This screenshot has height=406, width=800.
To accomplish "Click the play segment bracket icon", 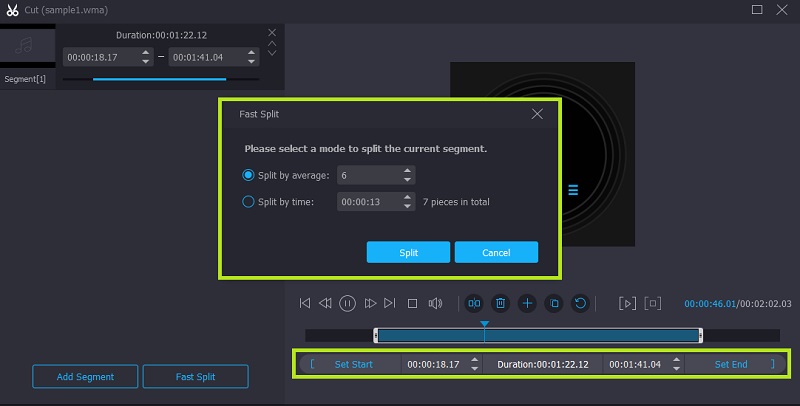I will (627, 303).
